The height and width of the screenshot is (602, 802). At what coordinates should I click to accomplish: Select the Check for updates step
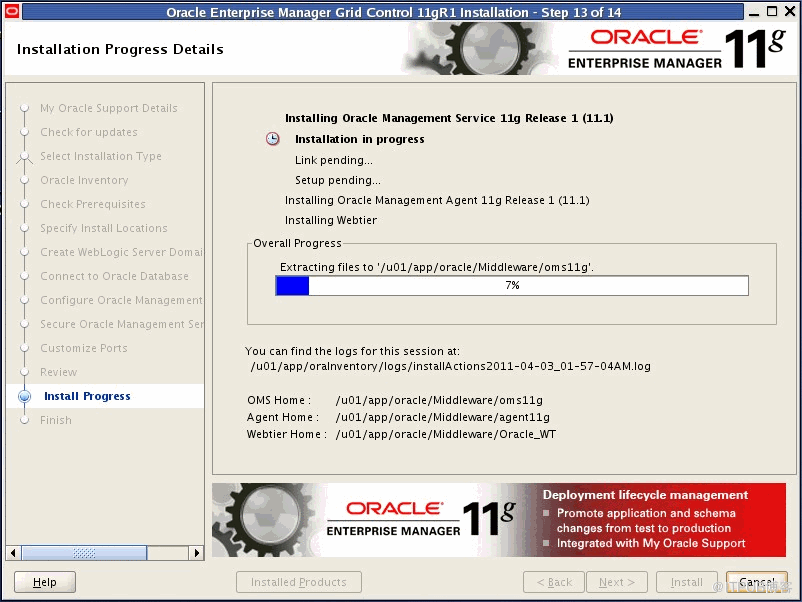[89, 132]
